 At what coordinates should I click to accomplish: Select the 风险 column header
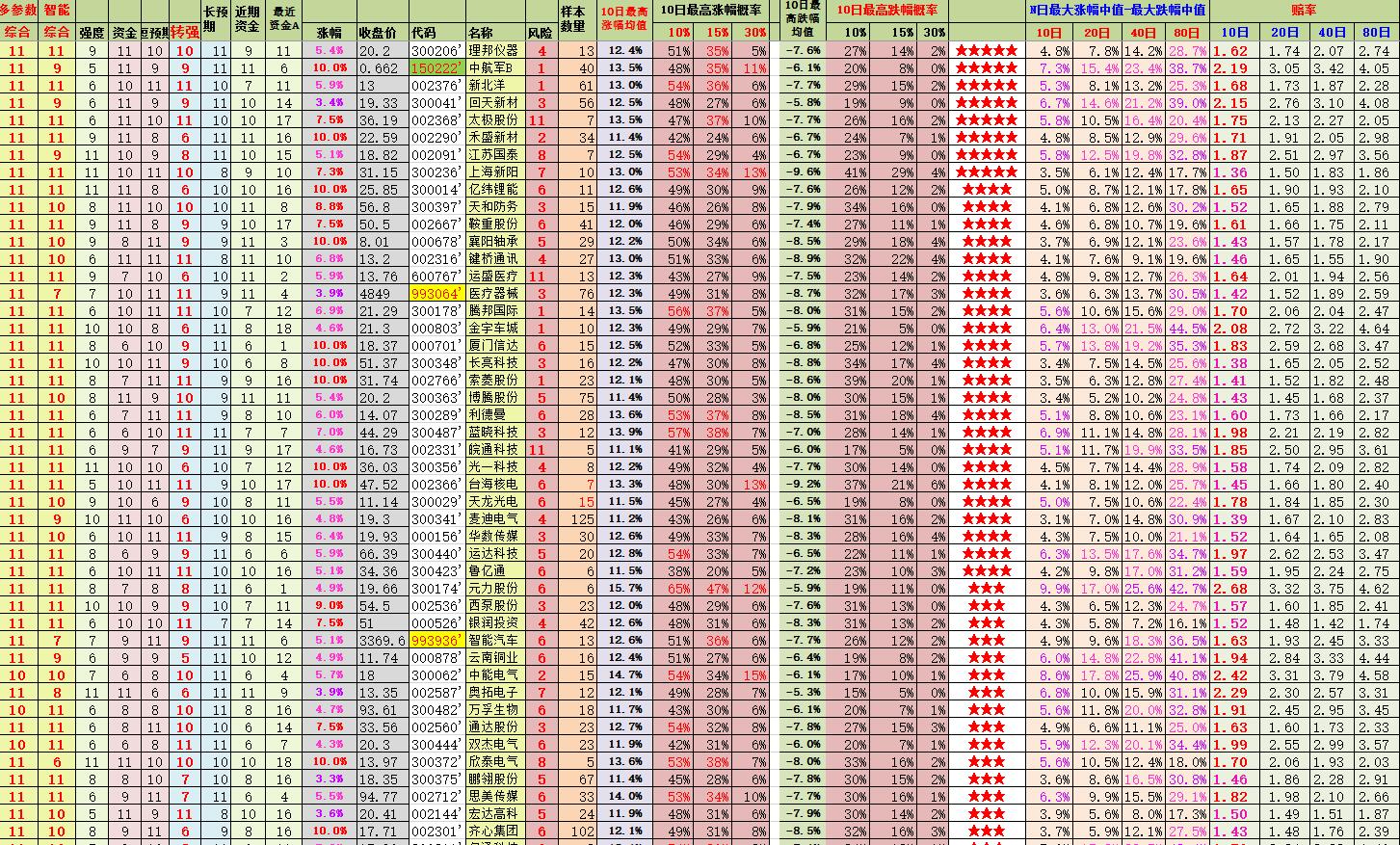pos(541,32)
